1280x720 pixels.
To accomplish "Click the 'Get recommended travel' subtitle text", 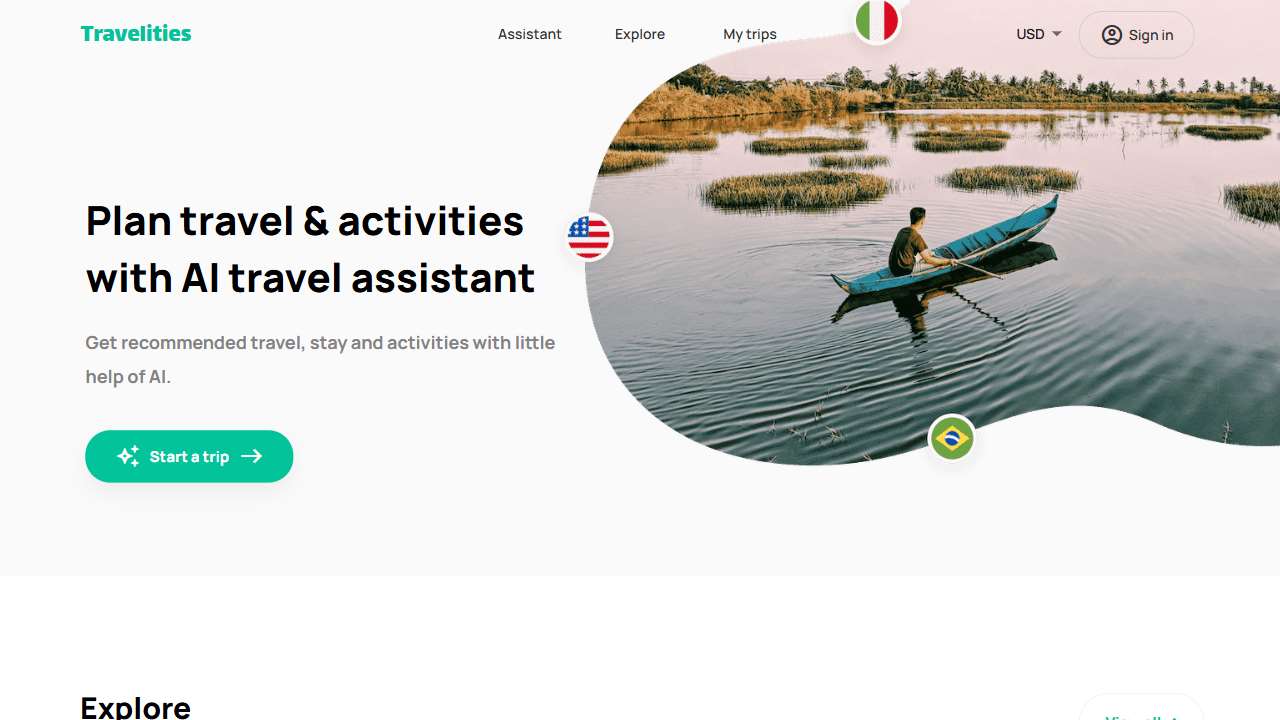I will tap(320, 360).
